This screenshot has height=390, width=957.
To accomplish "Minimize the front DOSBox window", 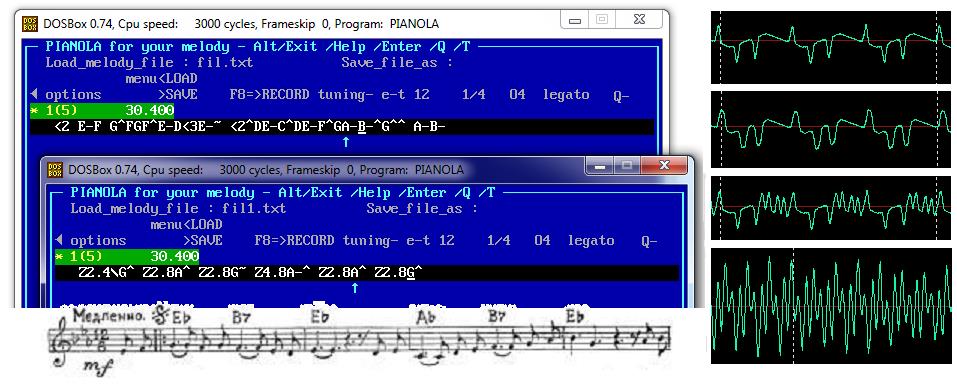I will (x=599, y=165).
